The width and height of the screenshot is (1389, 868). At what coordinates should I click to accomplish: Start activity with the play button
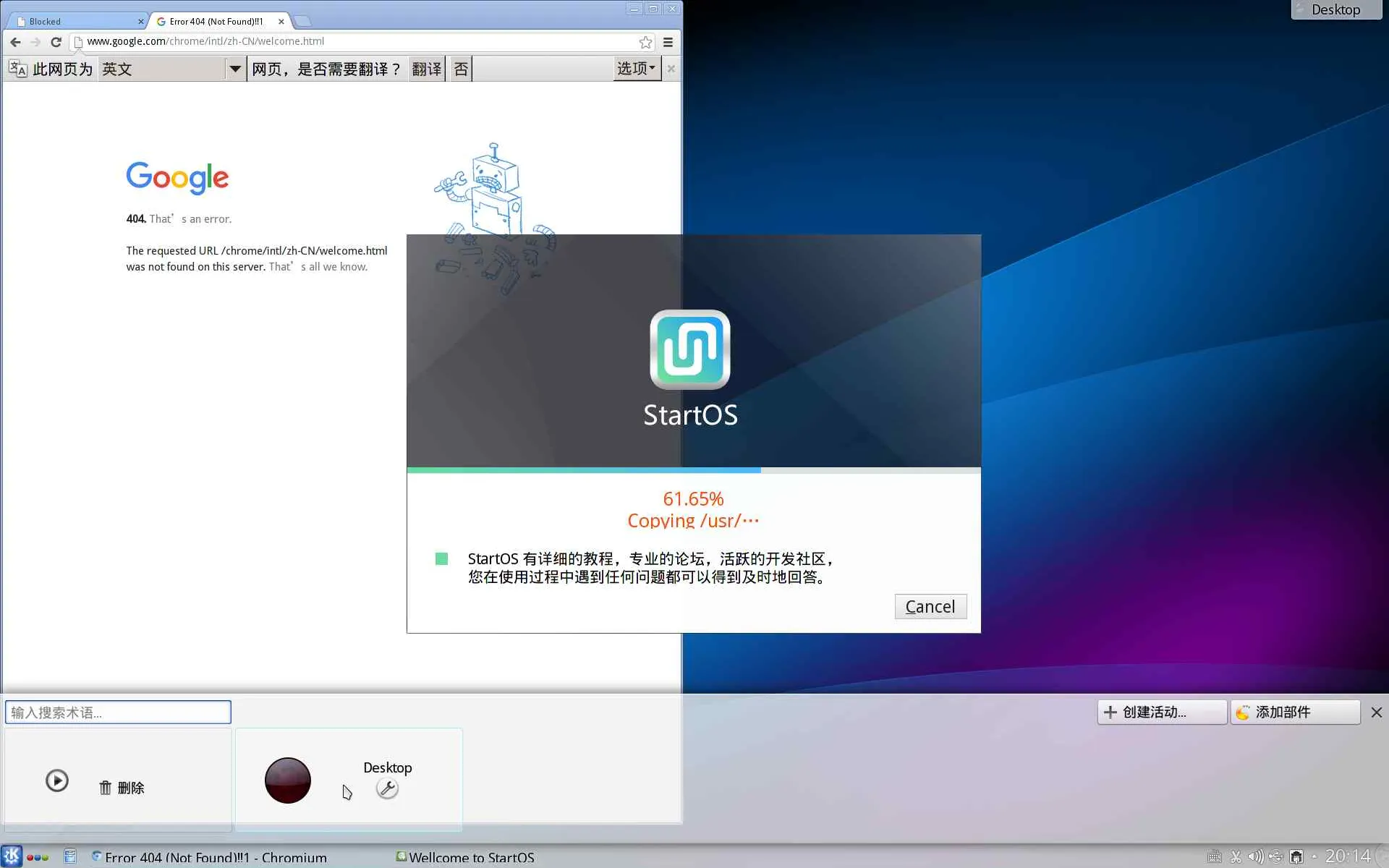pos(57,780)
